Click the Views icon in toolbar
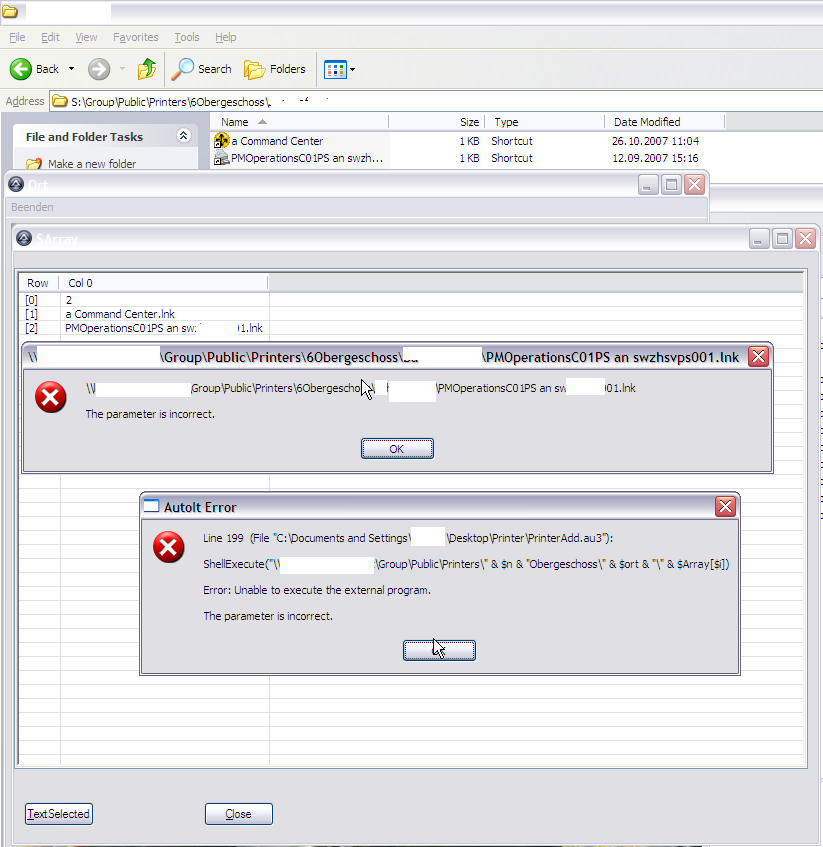The width and height of the screenshot is (823, 847). coord(334,69)
